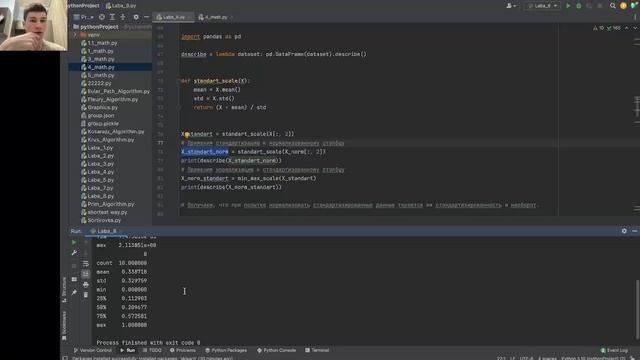Hide the Run panel with minus icon
Viewport: 640px width, 360px height.
634,231
